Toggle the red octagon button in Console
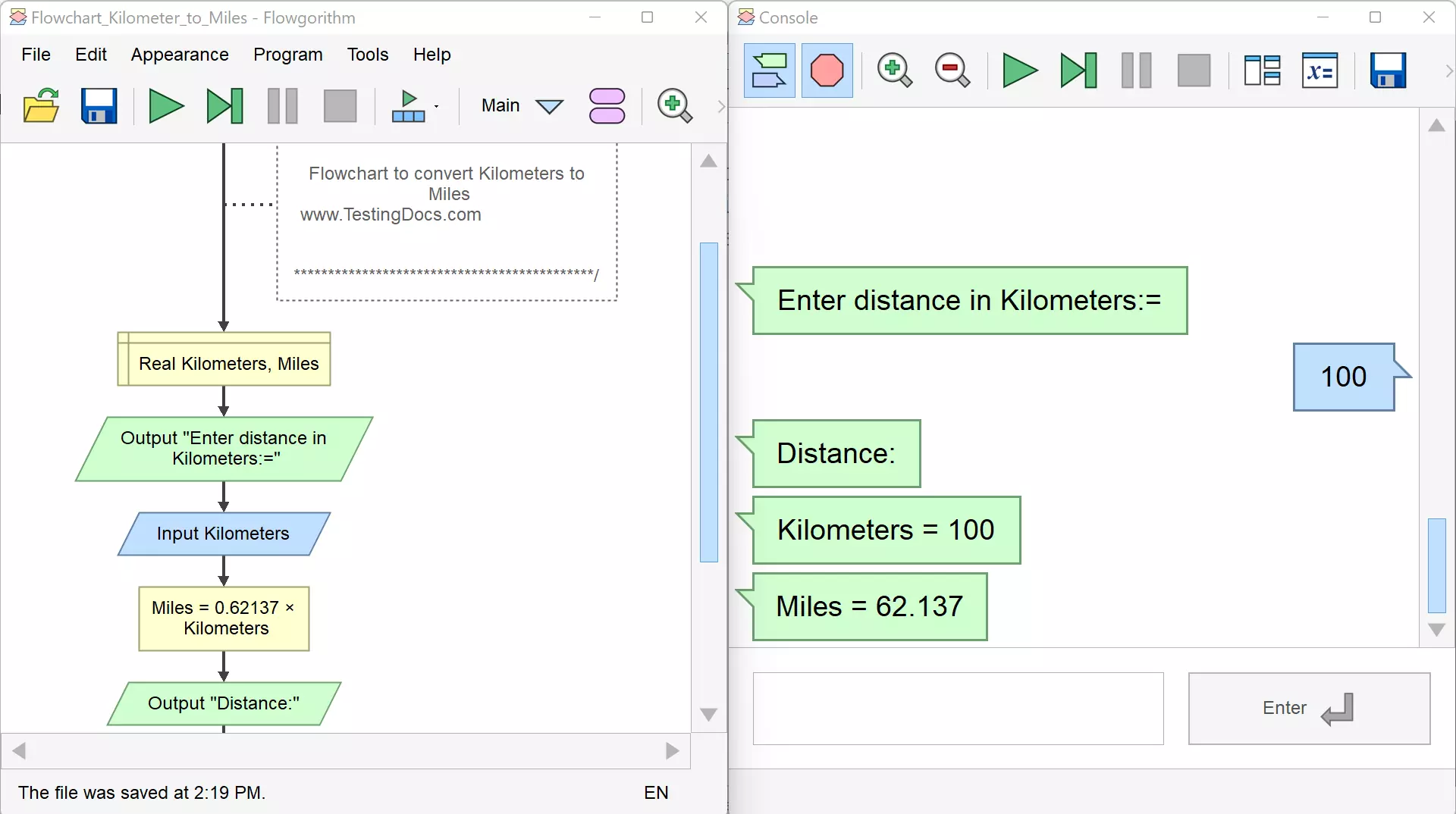The width and height of the screenshot is (1456, 814). (827, 71)
